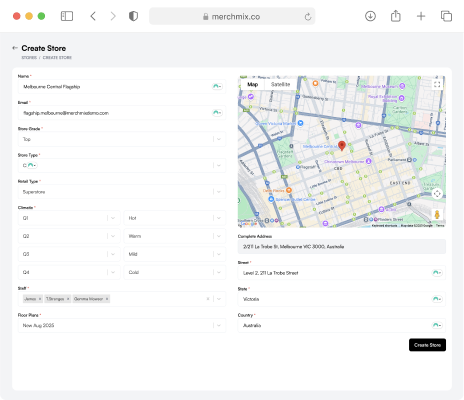Reload the page with the refresh icon
The width and height of the screenshot is (464, 400).
308,16
